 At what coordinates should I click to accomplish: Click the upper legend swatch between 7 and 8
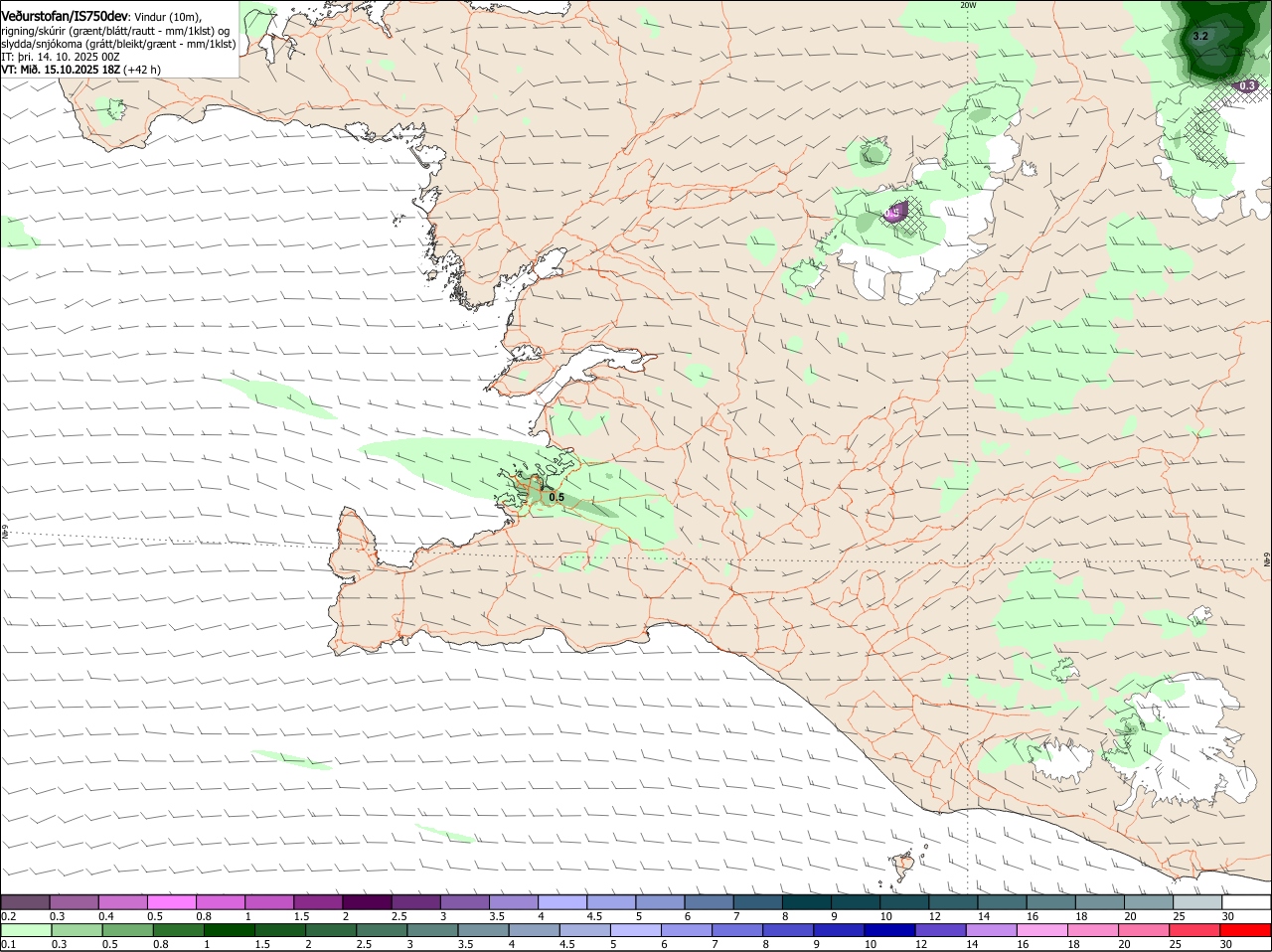pos(758,901)
